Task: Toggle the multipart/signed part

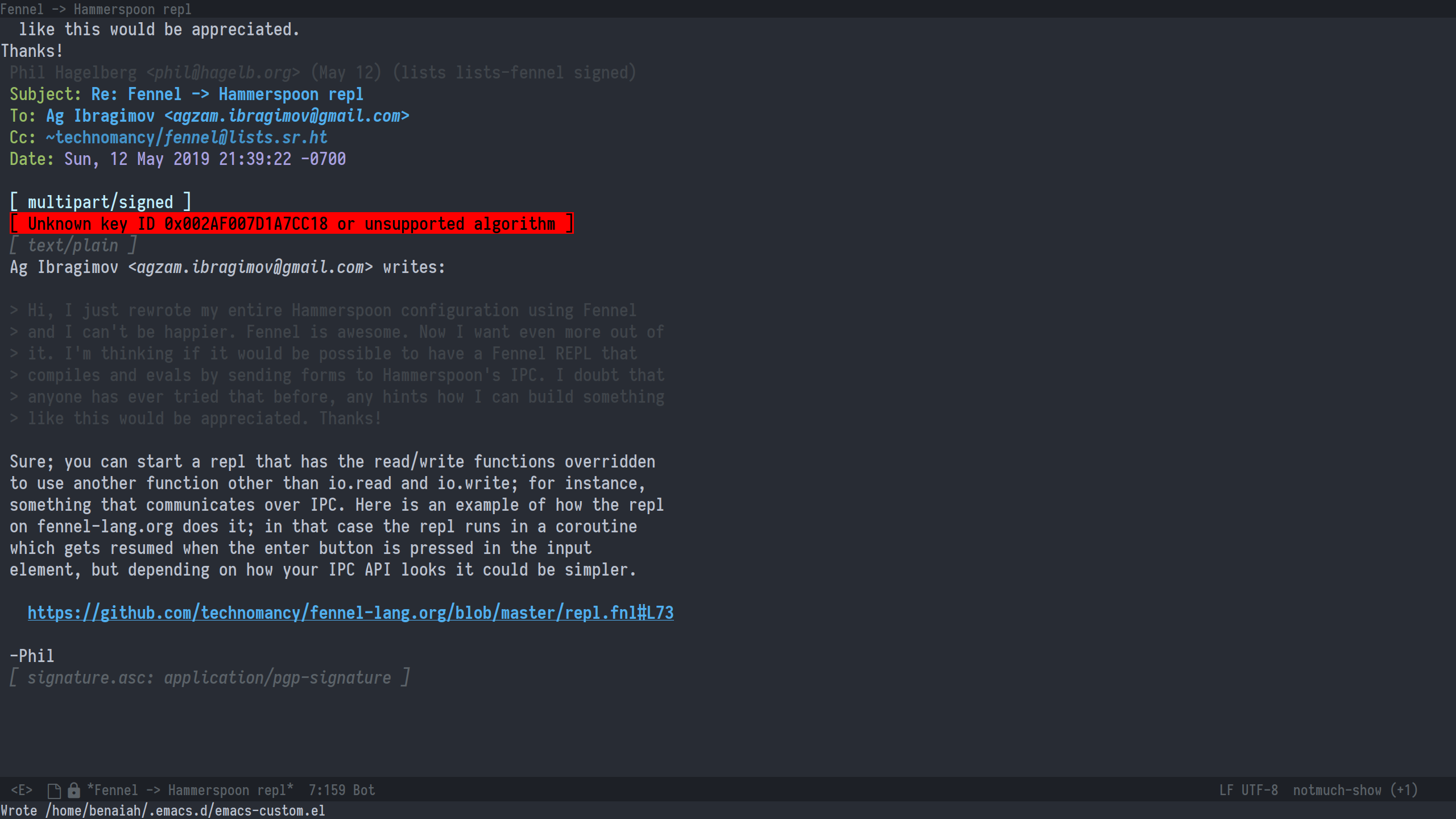Action: 100,201
